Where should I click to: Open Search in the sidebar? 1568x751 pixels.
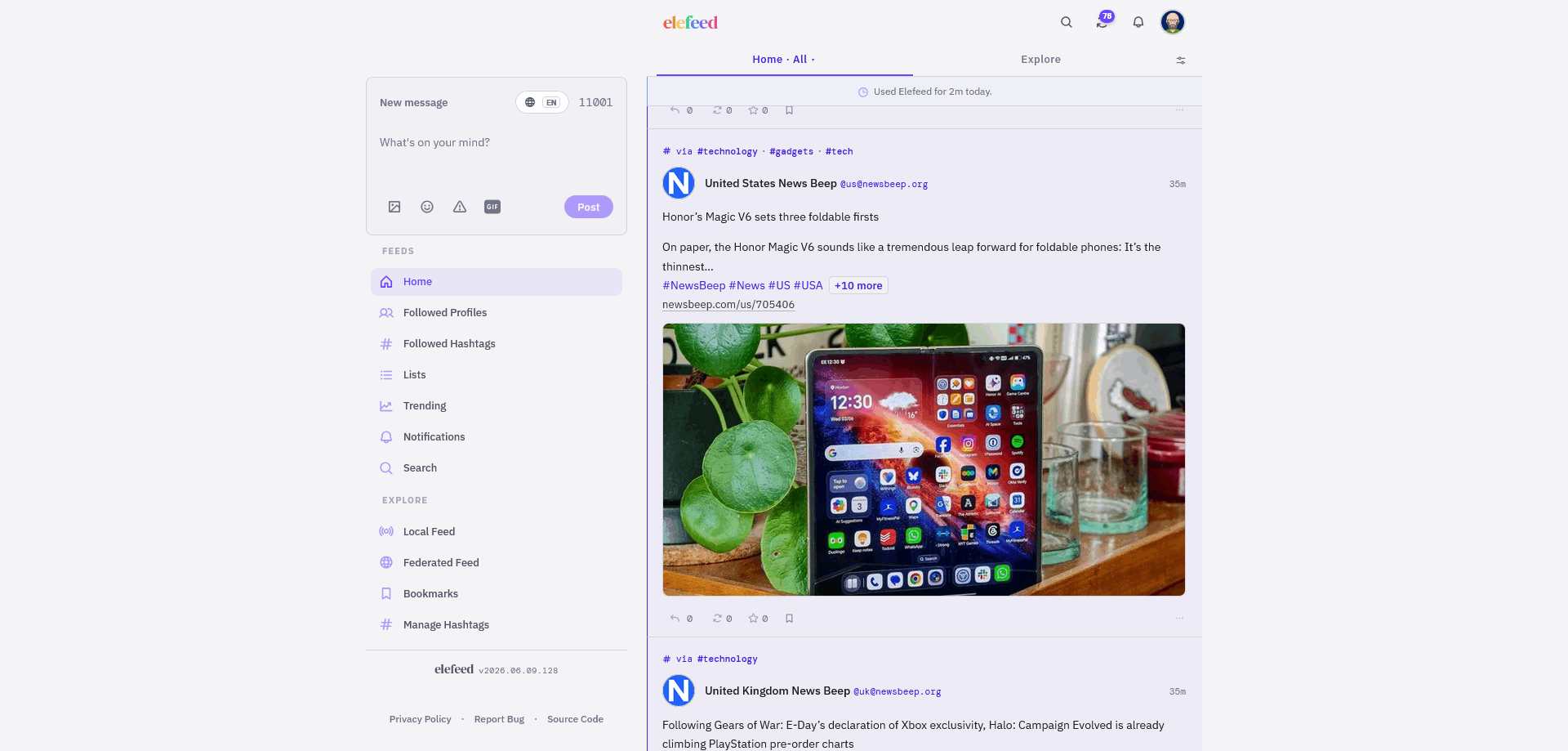click(497, 468)
